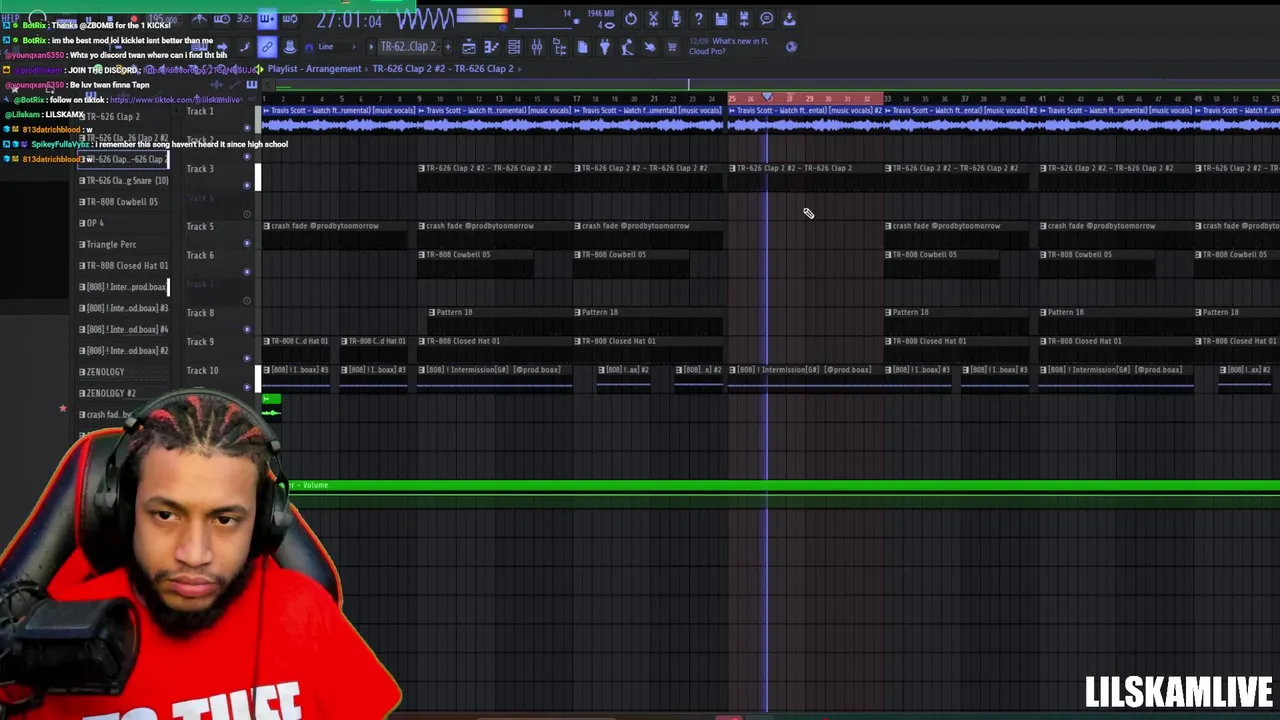Open undo history icon
The height and width of the screenshot is (720, 1280).
630,19
